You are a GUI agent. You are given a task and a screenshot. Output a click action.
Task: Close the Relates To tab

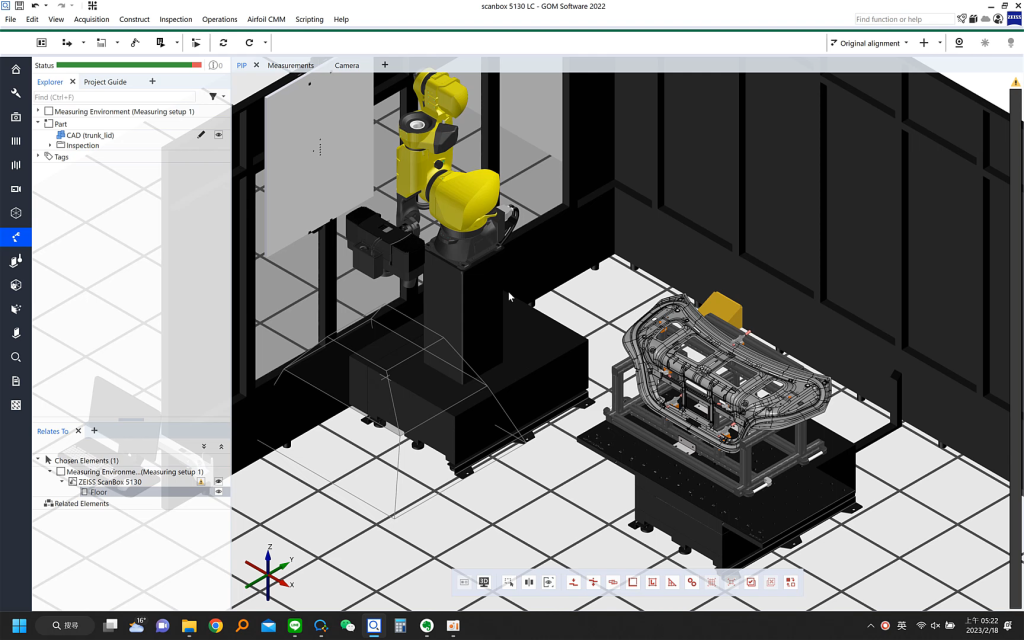tap(78, 430)
